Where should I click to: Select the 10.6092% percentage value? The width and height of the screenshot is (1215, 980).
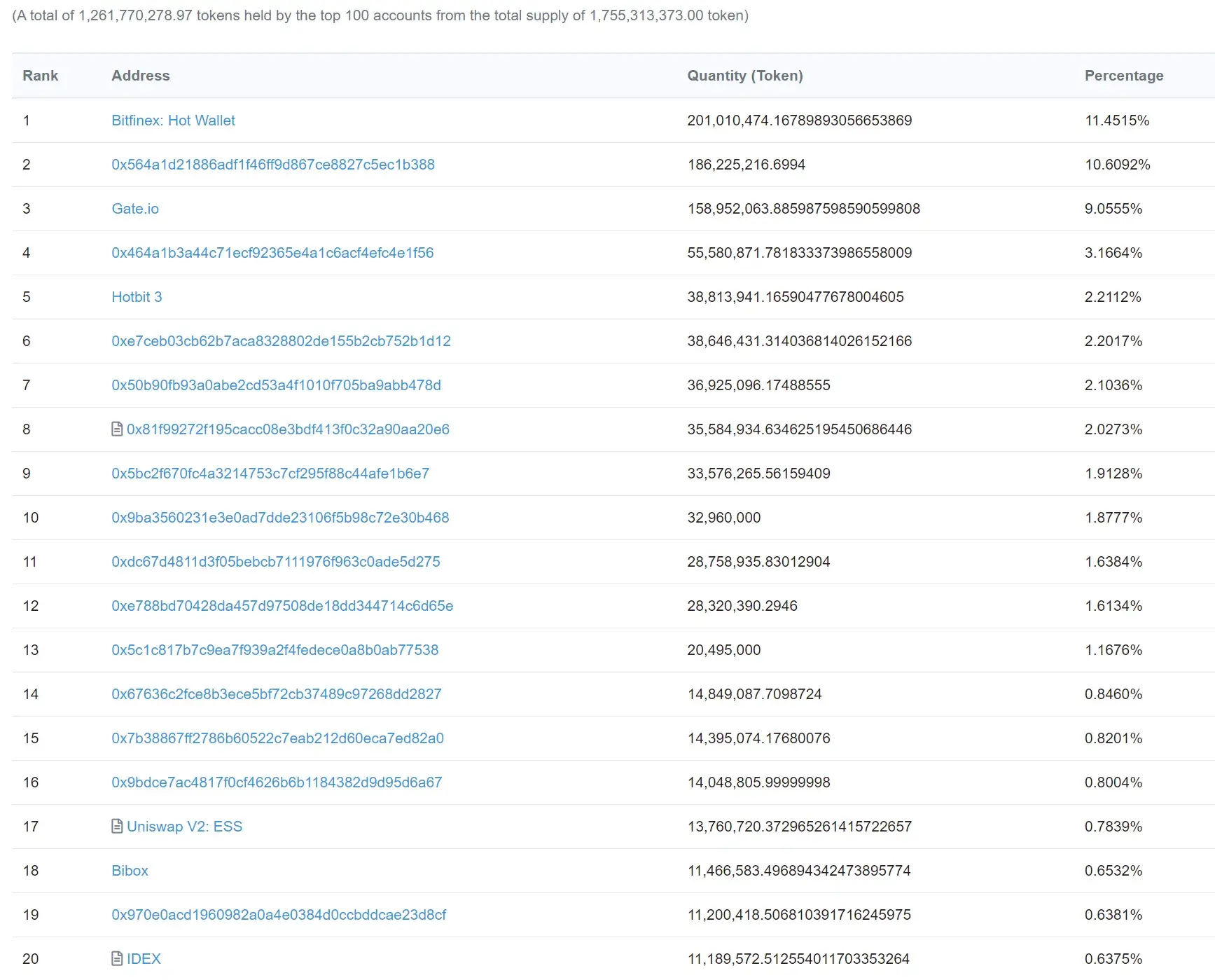tap(1118, 165)
